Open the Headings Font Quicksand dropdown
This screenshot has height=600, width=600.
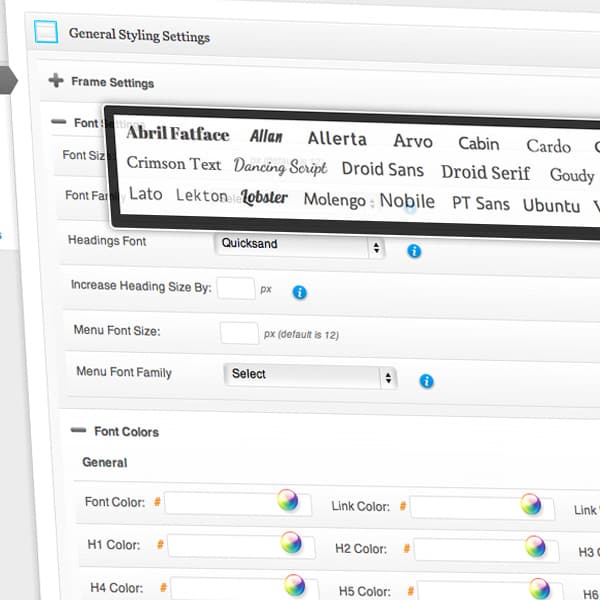(300, 246)
